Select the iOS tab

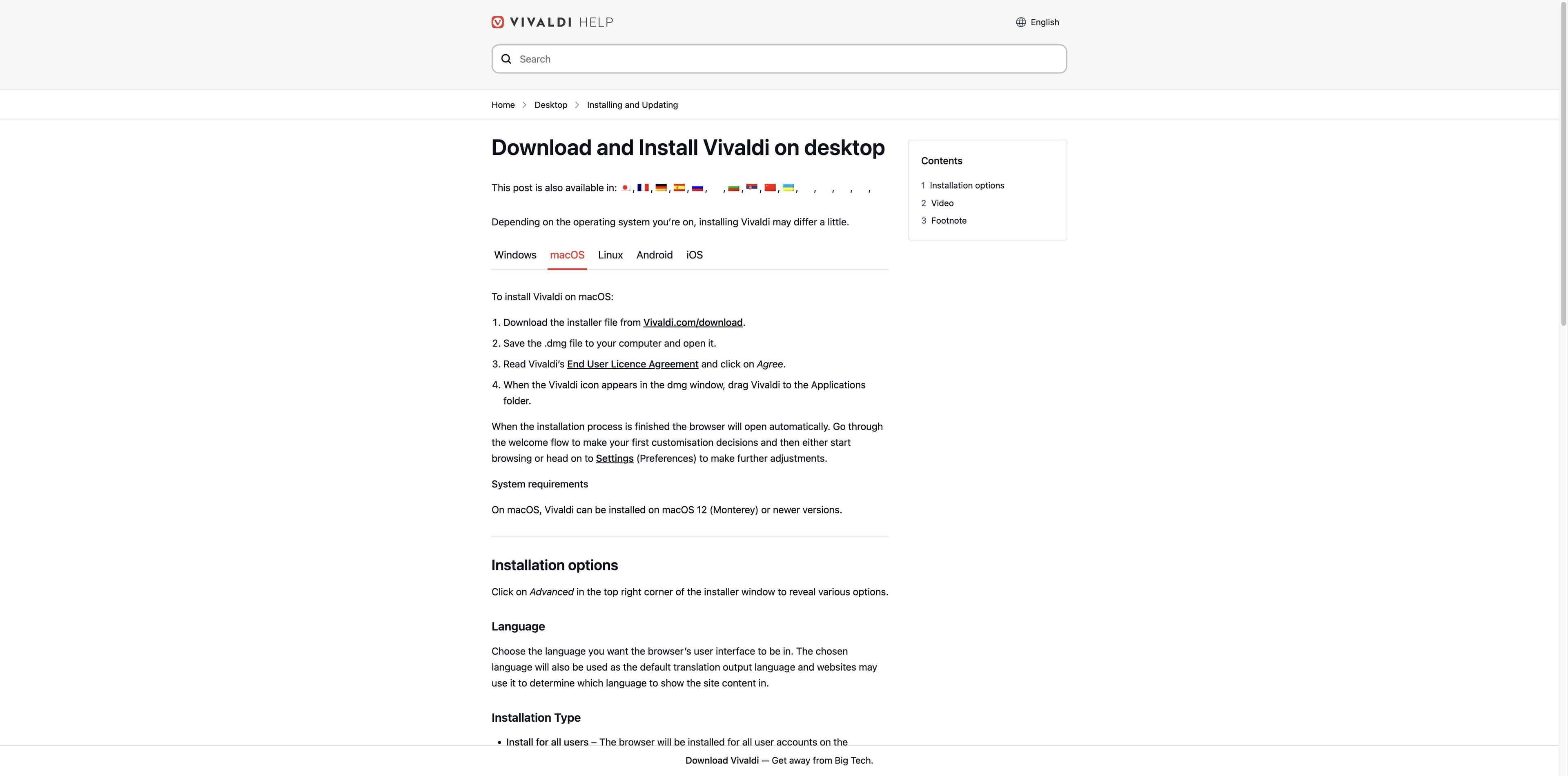694,255
